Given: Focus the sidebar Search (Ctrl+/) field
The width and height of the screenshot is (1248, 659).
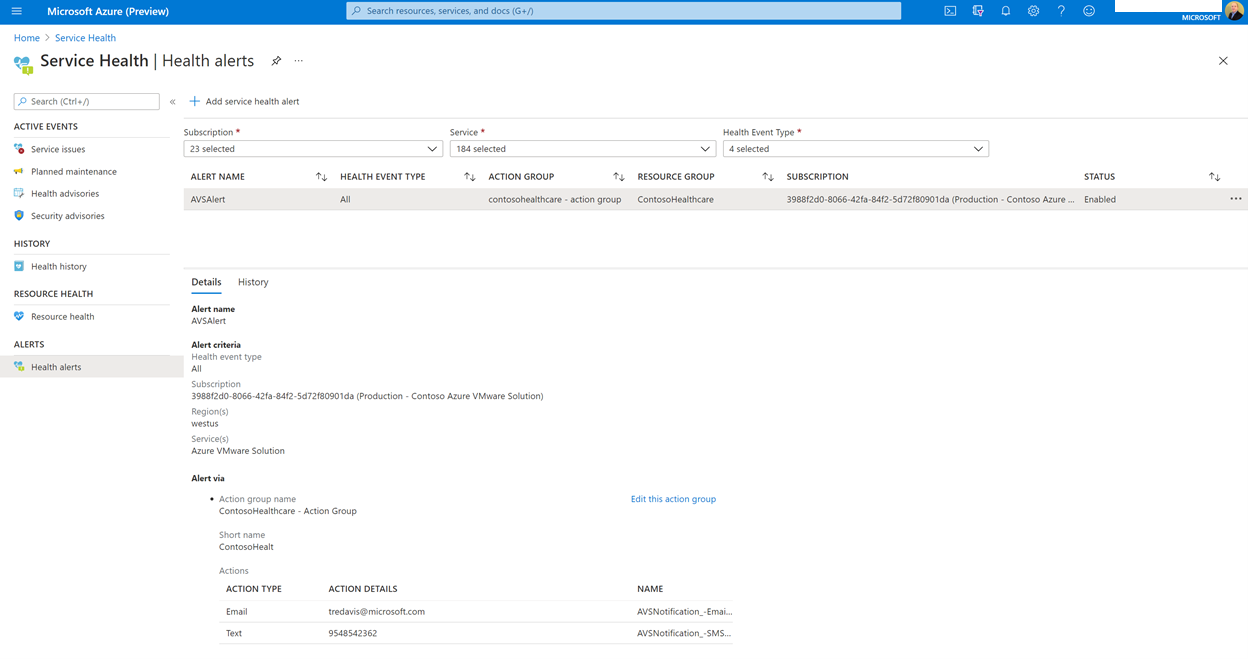Looking at the screenshot, I should click(x=86, y=101).
